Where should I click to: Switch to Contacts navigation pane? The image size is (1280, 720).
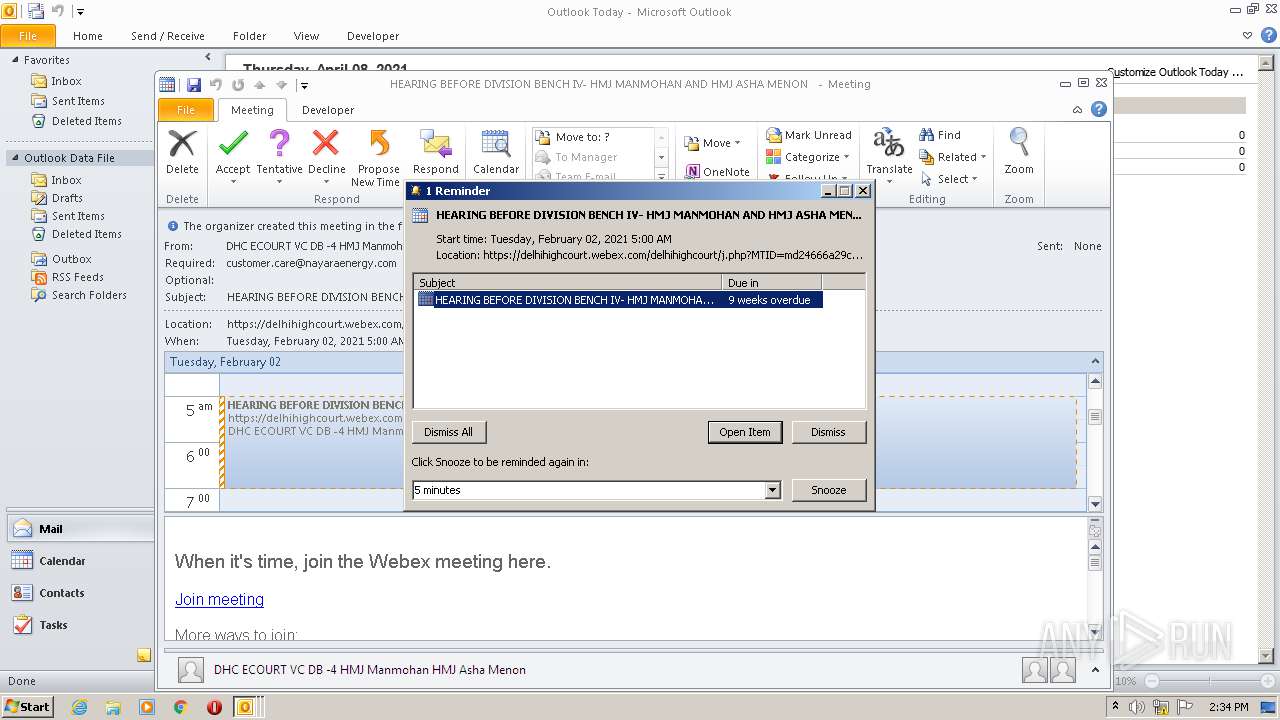pyautogui.click(x=80, y=593)
